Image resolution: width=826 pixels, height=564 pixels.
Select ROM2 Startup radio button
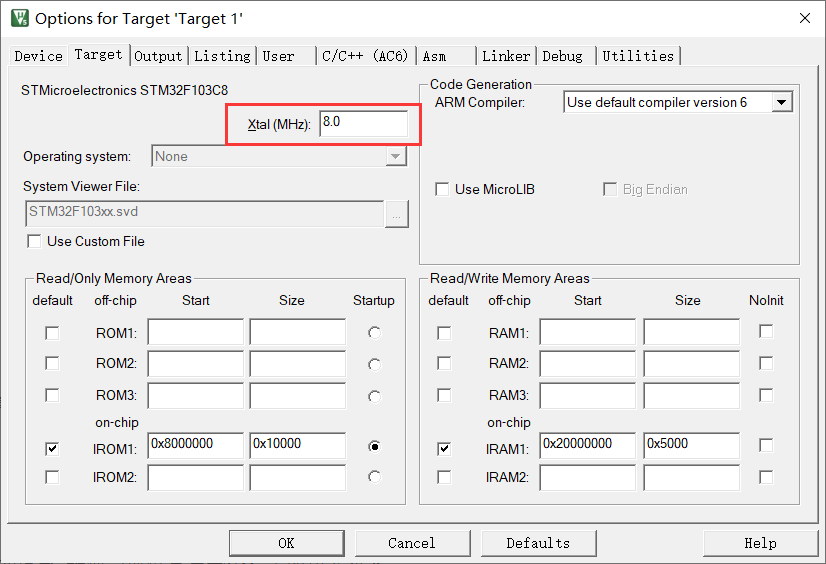point(375,364)
